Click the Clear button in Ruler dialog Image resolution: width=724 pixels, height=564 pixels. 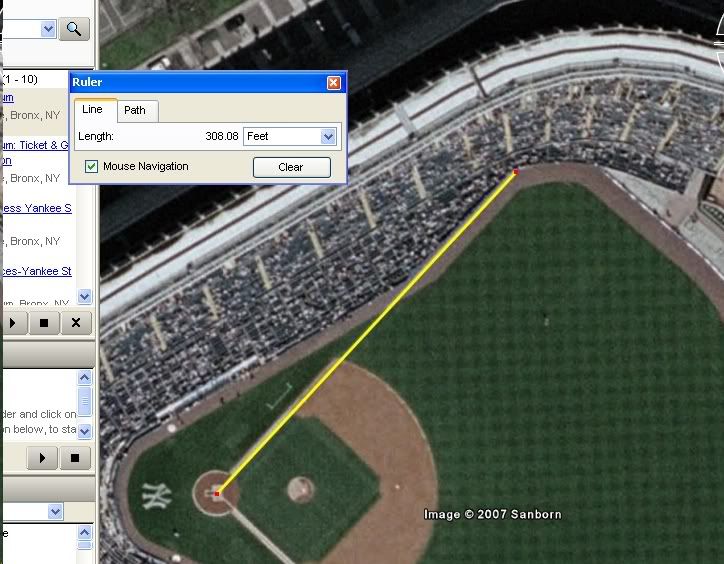point(292,167)
